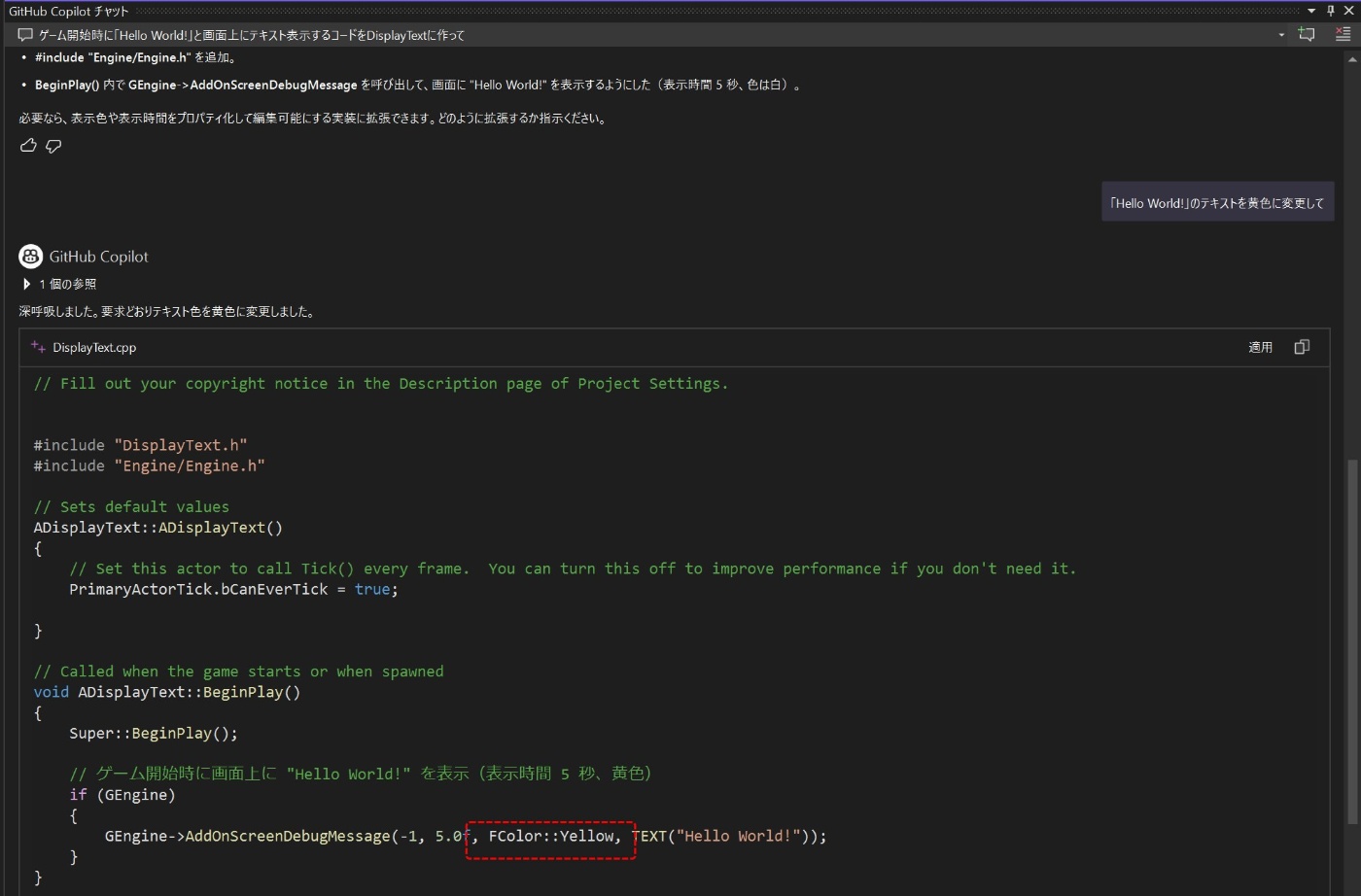This screenshot has width=1361, height=896.
Task: Select the GitHub Copilot チャット tab title
Action: [x=68, y=11]
